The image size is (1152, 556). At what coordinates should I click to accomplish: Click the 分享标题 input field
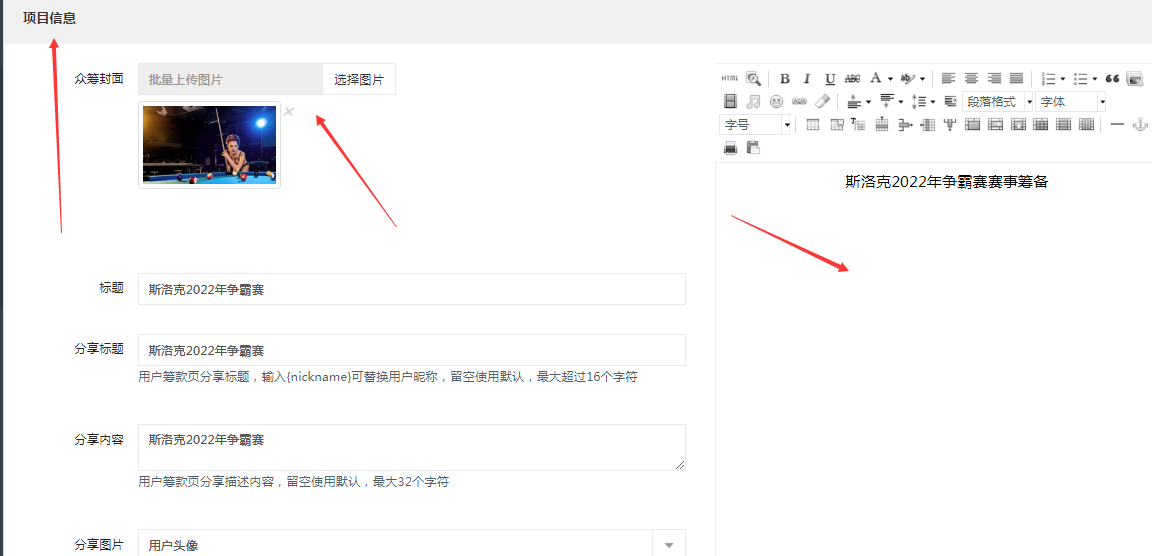click(x=411, y=350)
